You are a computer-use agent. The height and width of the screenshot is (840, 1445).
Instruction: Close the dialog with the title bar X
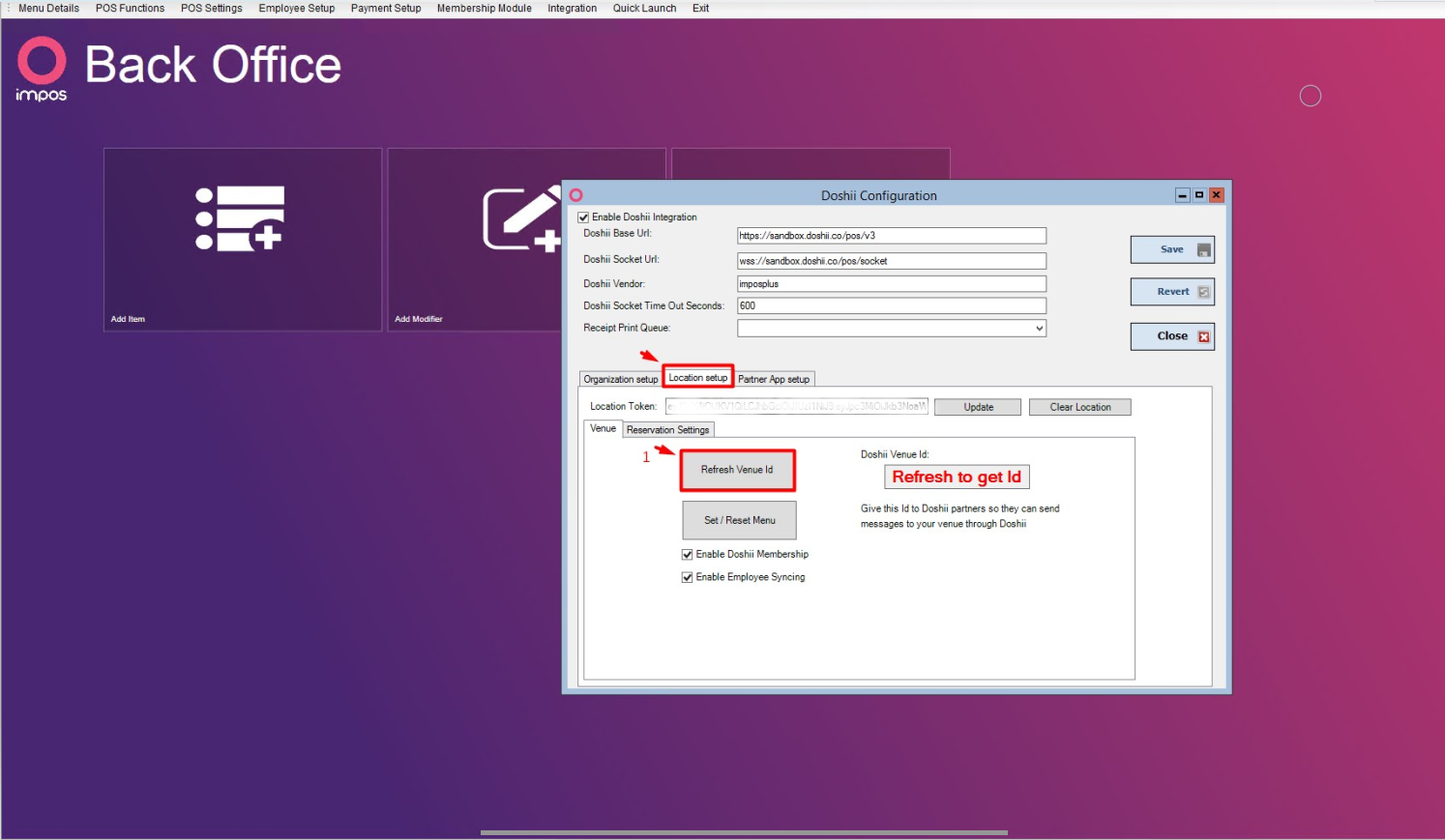[1217, 195]
